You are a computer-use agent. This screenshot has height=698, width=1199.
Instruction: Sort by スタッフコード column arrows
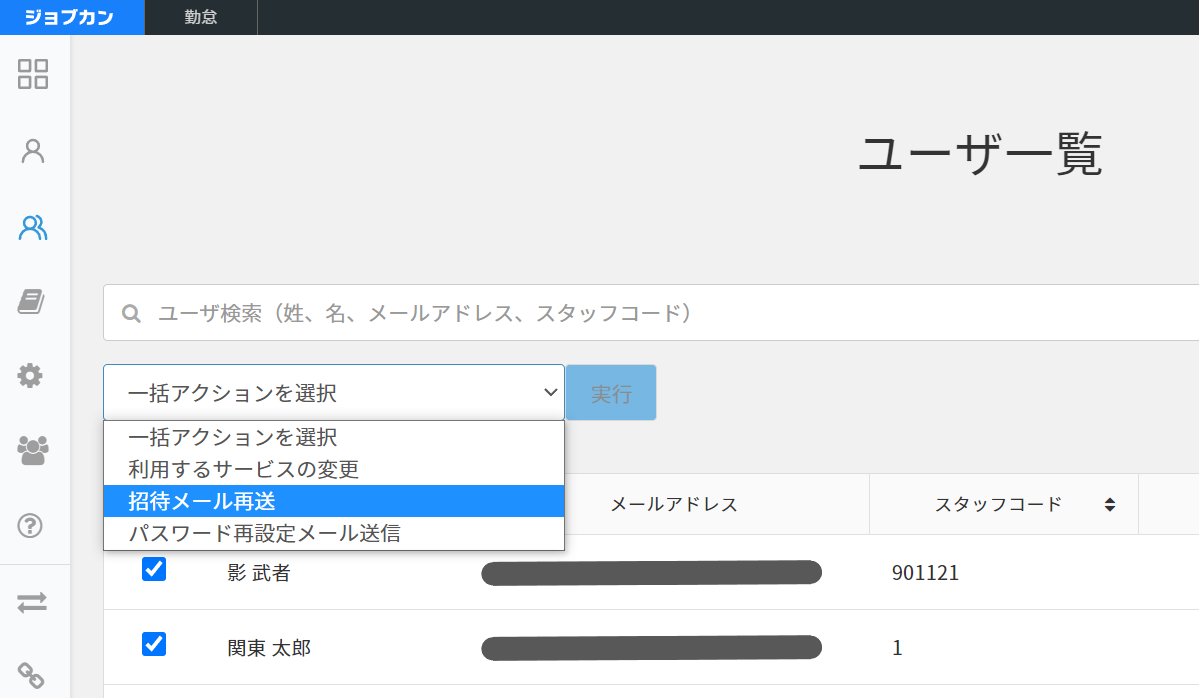(1109, 505)
